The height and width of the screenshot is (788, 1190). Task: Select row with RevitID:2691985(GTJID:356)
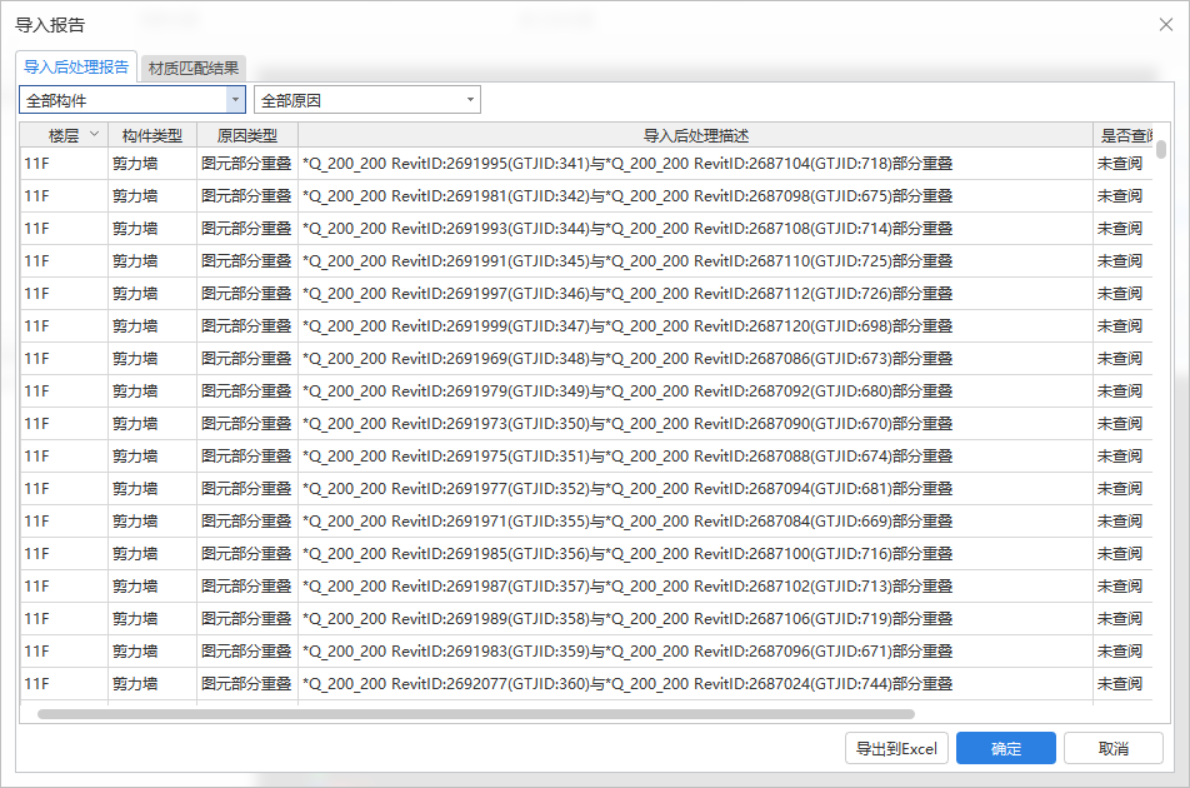tap(586, 554)
